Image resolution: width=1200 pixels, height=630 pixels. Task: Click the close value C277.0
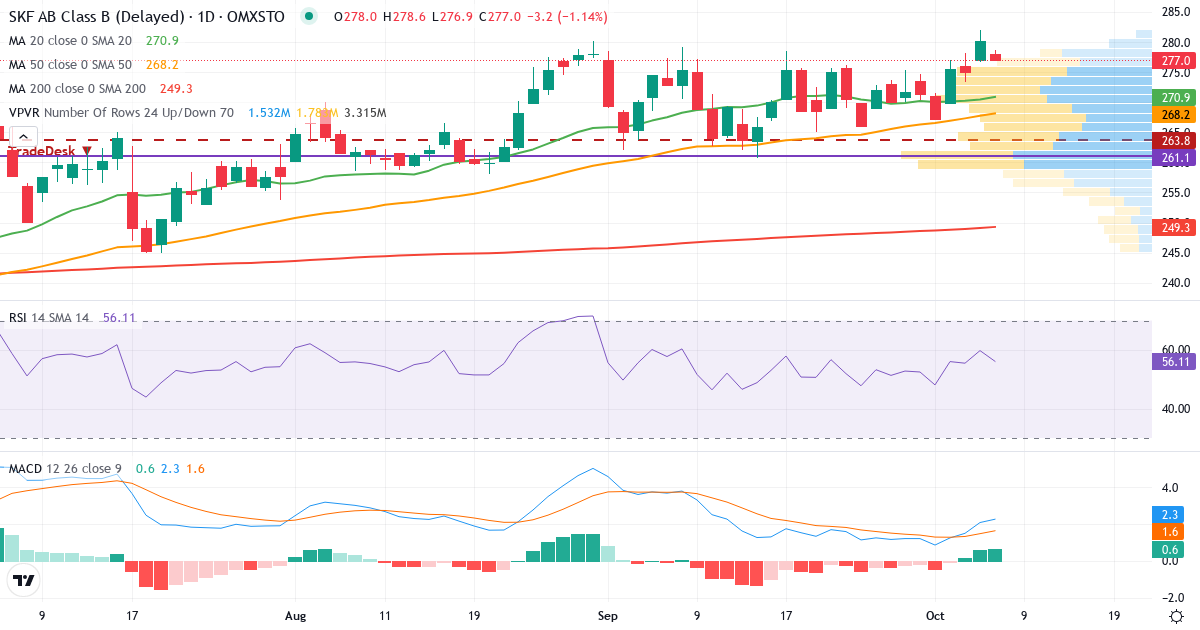click(x=498, y=17)
